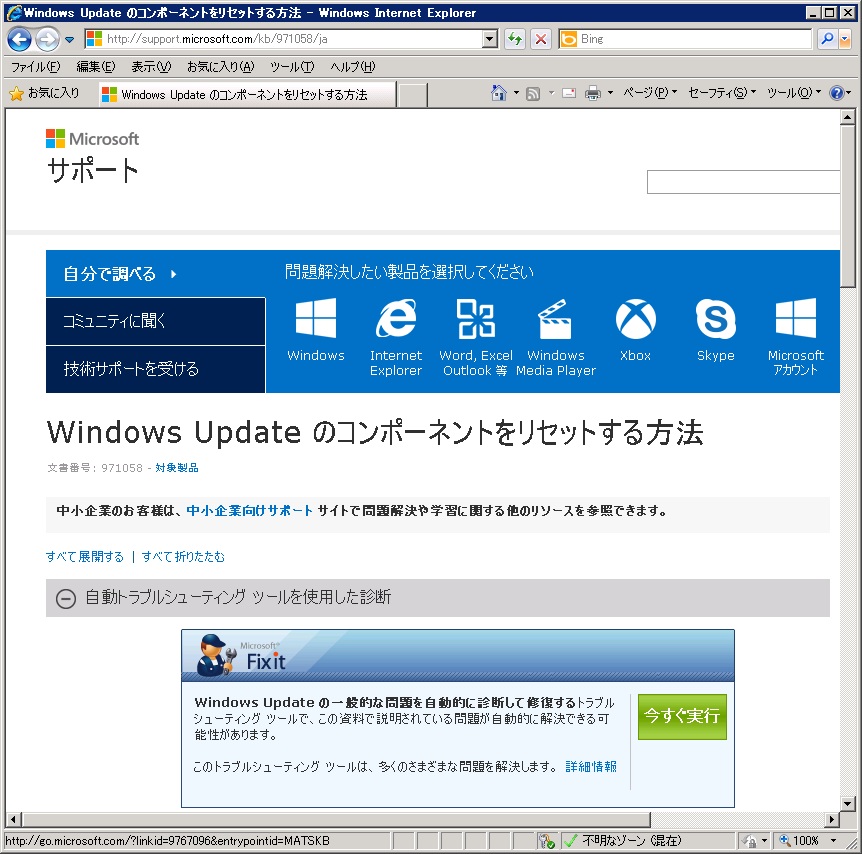Click the Home toolbar icon

pyautogui.click(x=498, y=93)
